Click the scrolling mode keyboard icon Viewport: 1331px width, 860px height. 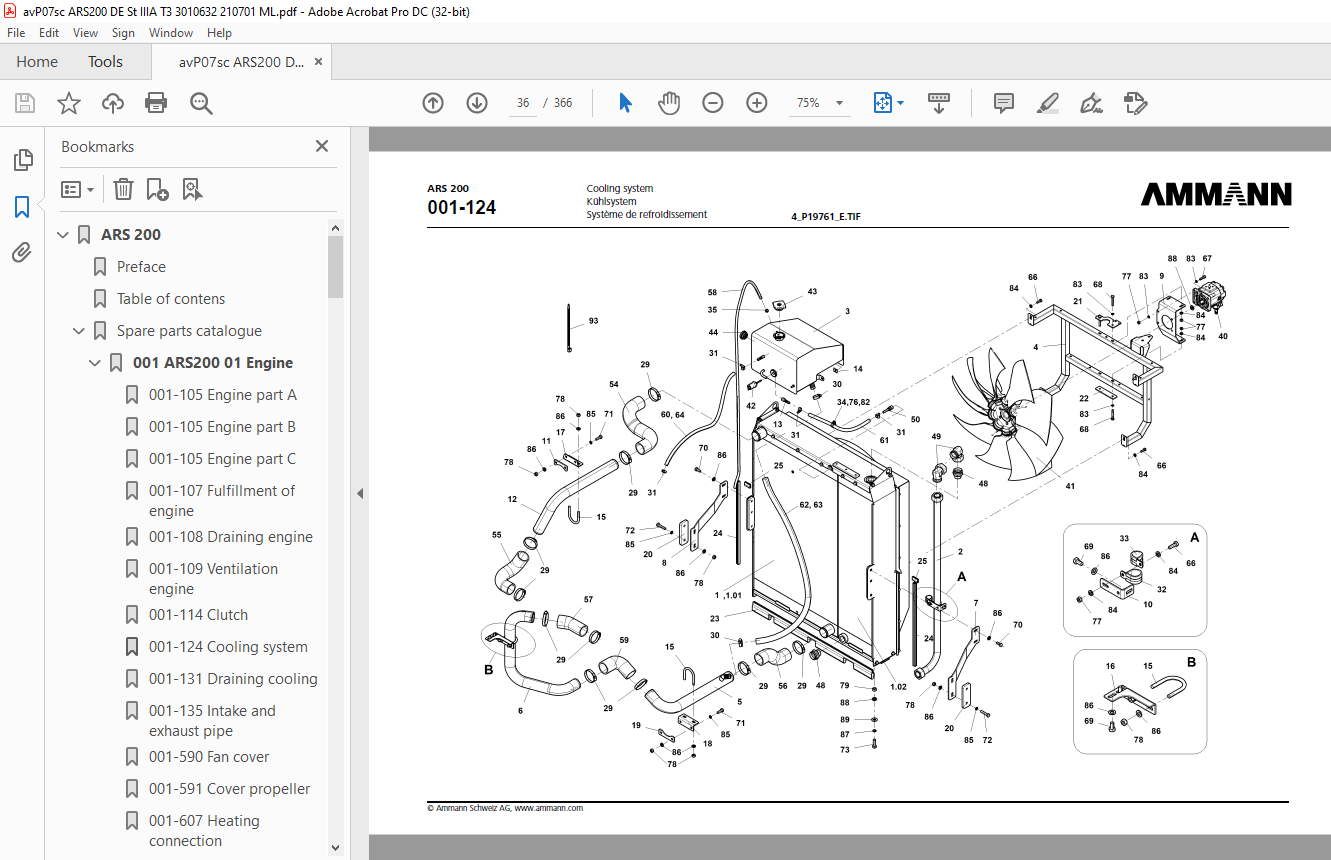click(x=939, y=103)
